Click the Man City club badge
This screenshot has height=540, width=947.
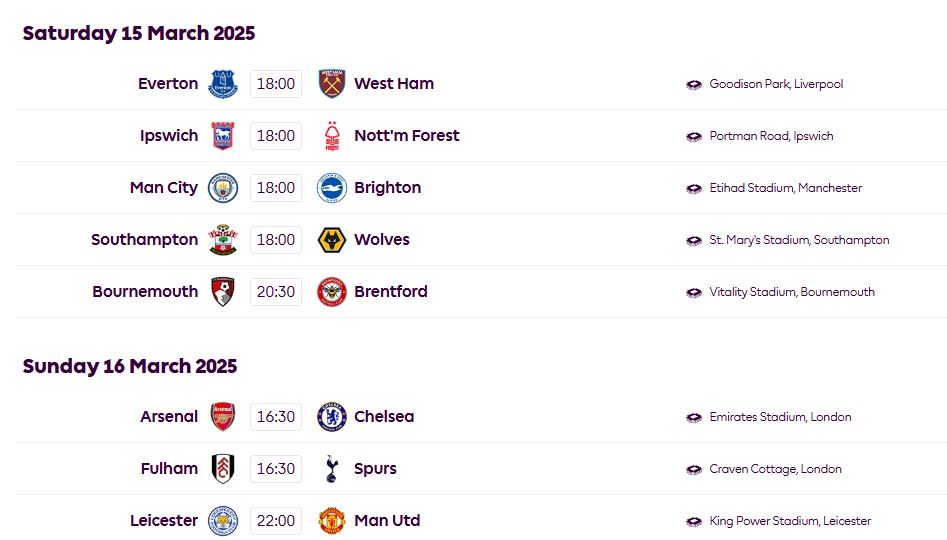click(223, 188)
